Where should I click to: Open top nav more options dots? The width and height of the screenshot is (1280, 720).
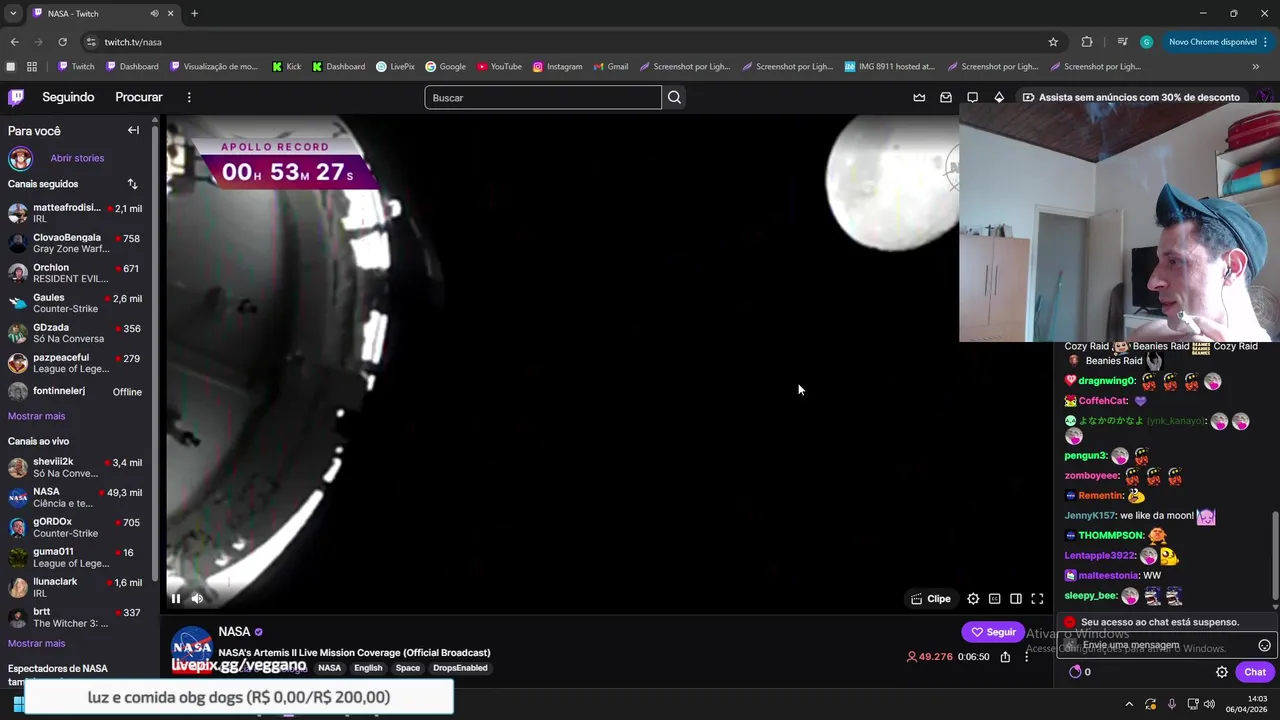point(189,97)
